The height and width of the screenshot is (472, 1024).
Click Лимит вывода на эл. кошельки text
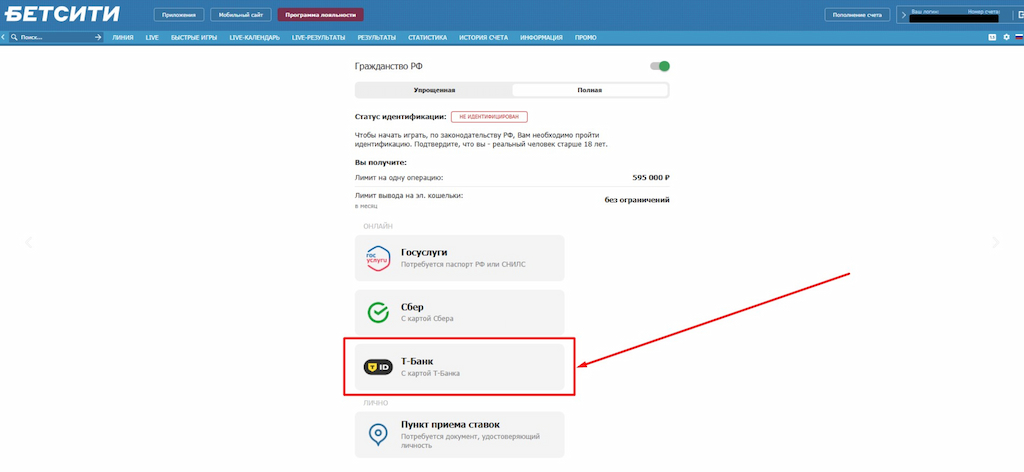tap(409, 195)
